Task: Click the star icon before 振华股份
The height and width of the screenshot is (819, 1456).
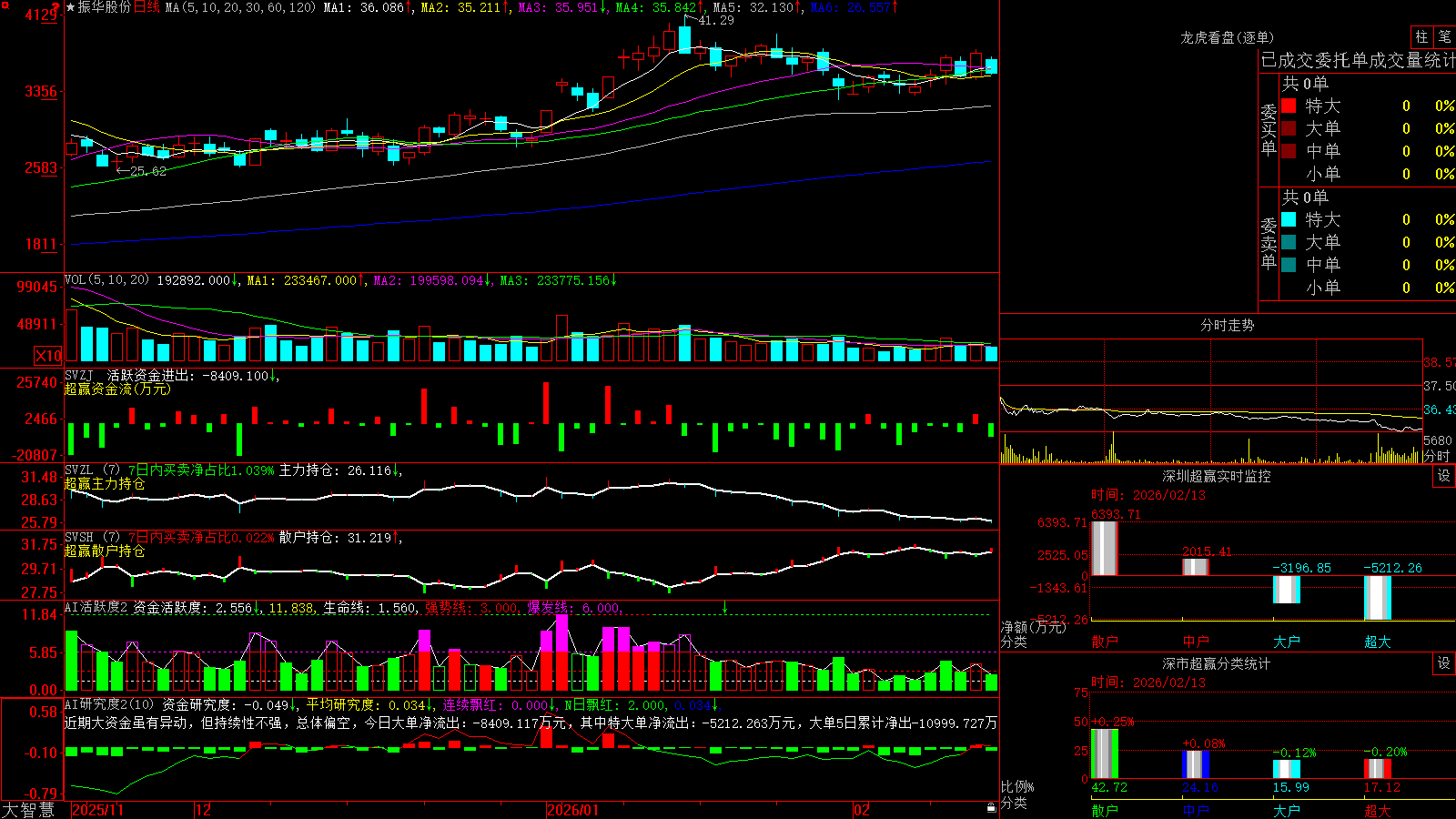Action: click(x=71, y=7)
